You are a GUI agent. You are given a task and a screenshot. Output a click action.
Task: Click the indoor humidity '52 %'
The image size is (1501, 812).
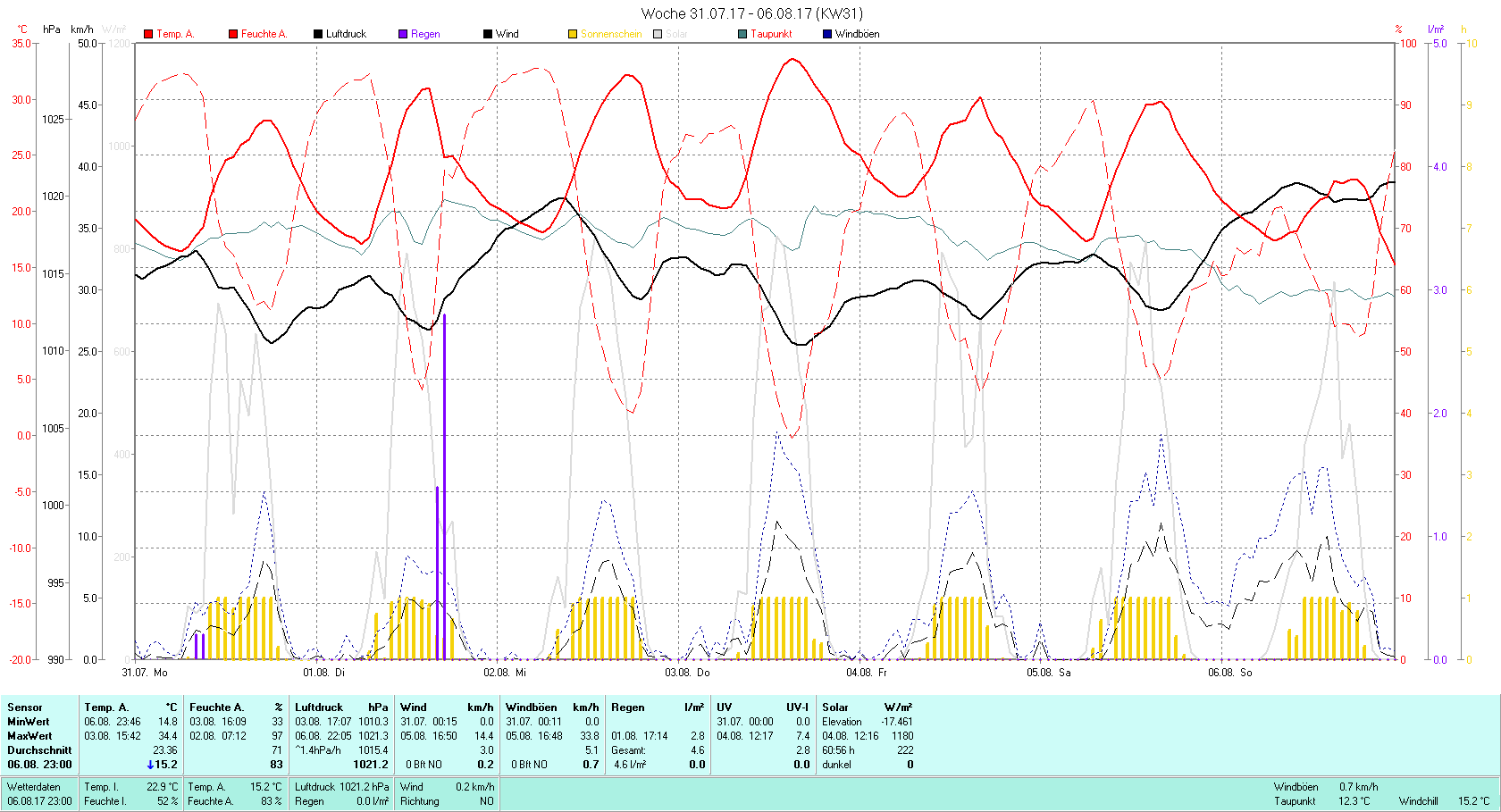point(168,801)
